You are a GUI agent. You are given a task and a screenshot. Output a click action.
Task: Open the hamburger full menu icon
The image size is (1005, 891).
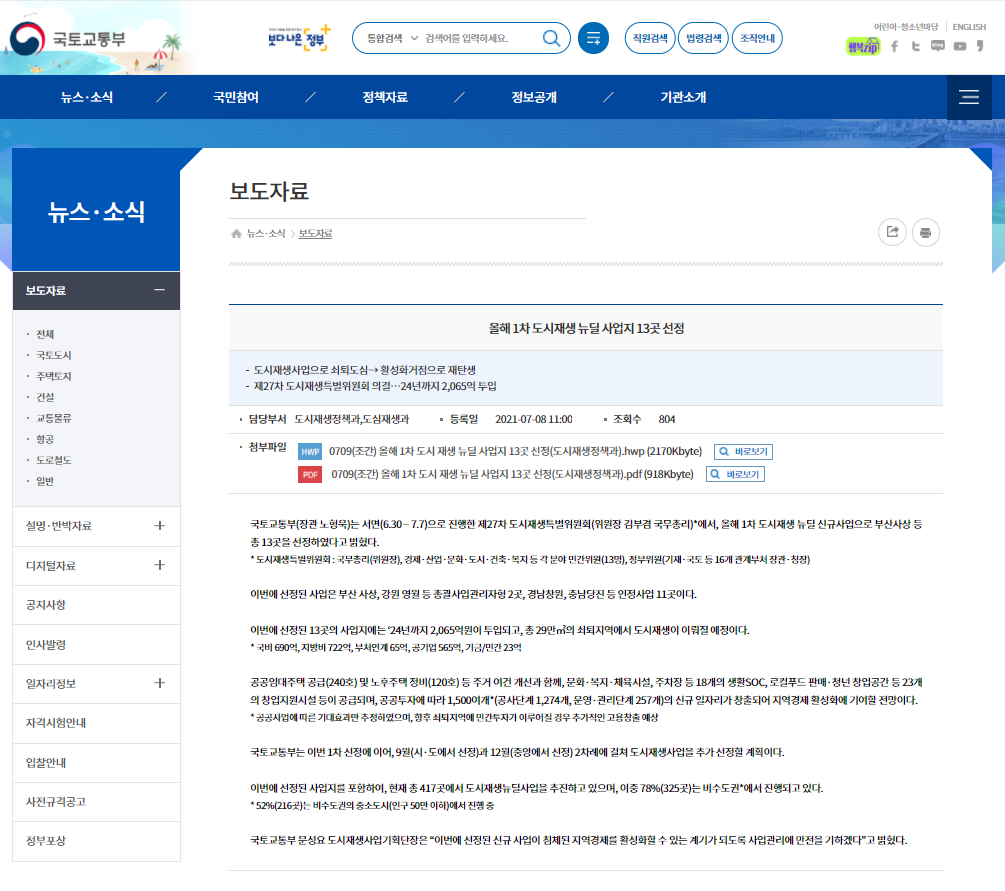[x=968, y=97]
